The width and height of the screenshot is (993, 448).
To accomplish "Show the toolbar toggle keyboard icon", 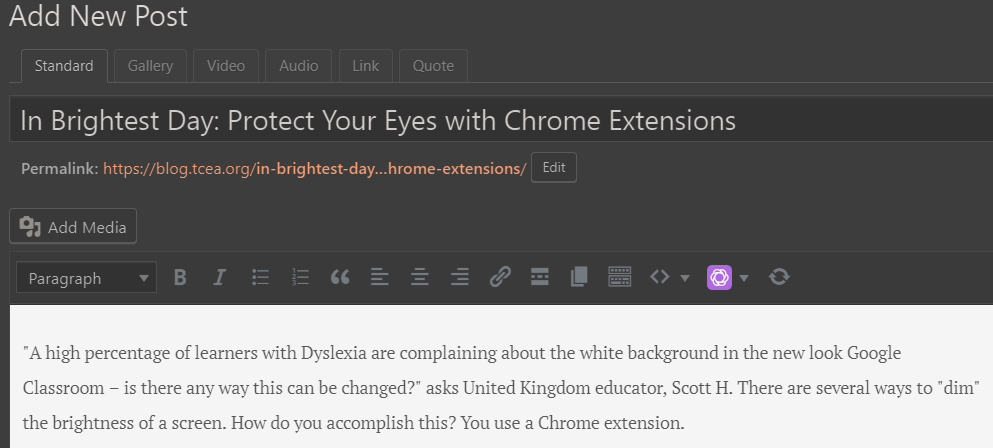I will [x=619, y=277].
